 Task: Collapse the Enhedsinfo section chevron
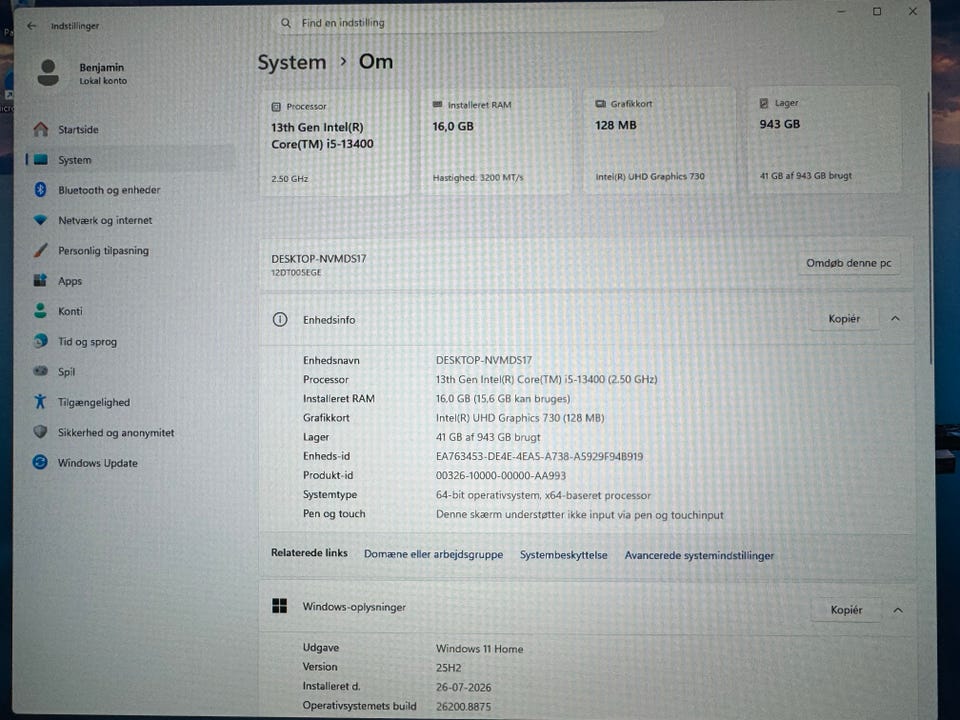point(896,318)
